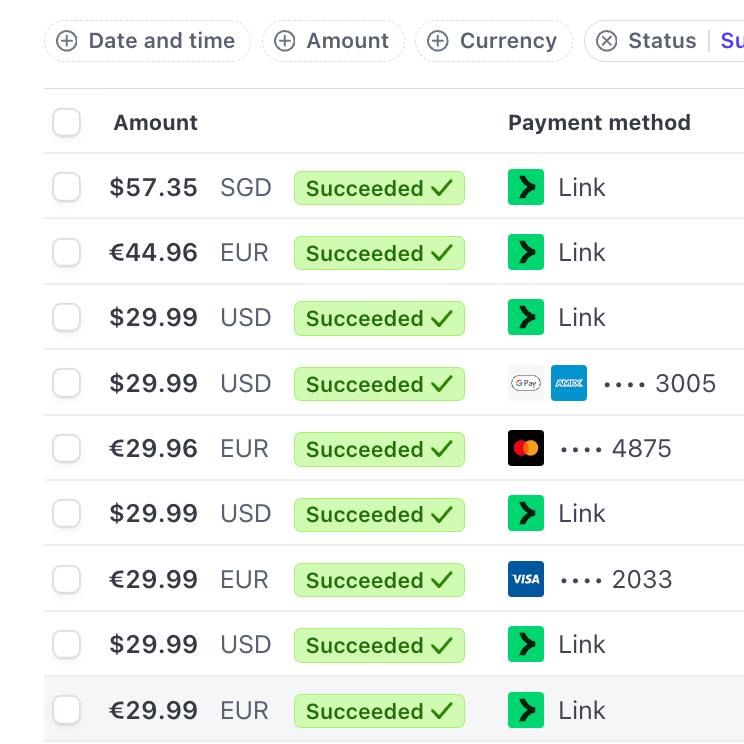The height and width of the screenshot is (744, 744).
Task: Check the box for the $57.35 SGD payment
Action: 67,187
